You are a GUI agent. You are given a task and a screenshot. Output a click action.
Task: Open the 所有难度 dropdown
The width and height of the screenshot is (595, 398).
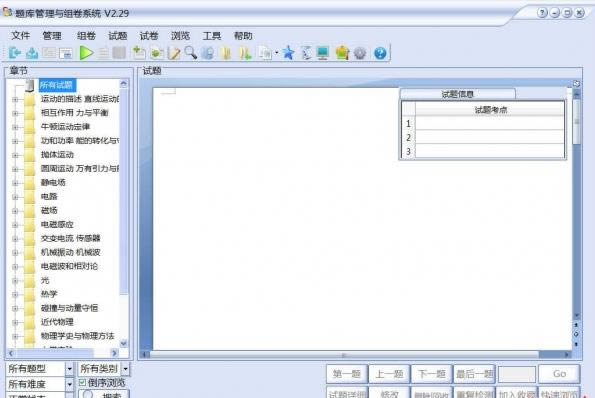tap(69, 384)
